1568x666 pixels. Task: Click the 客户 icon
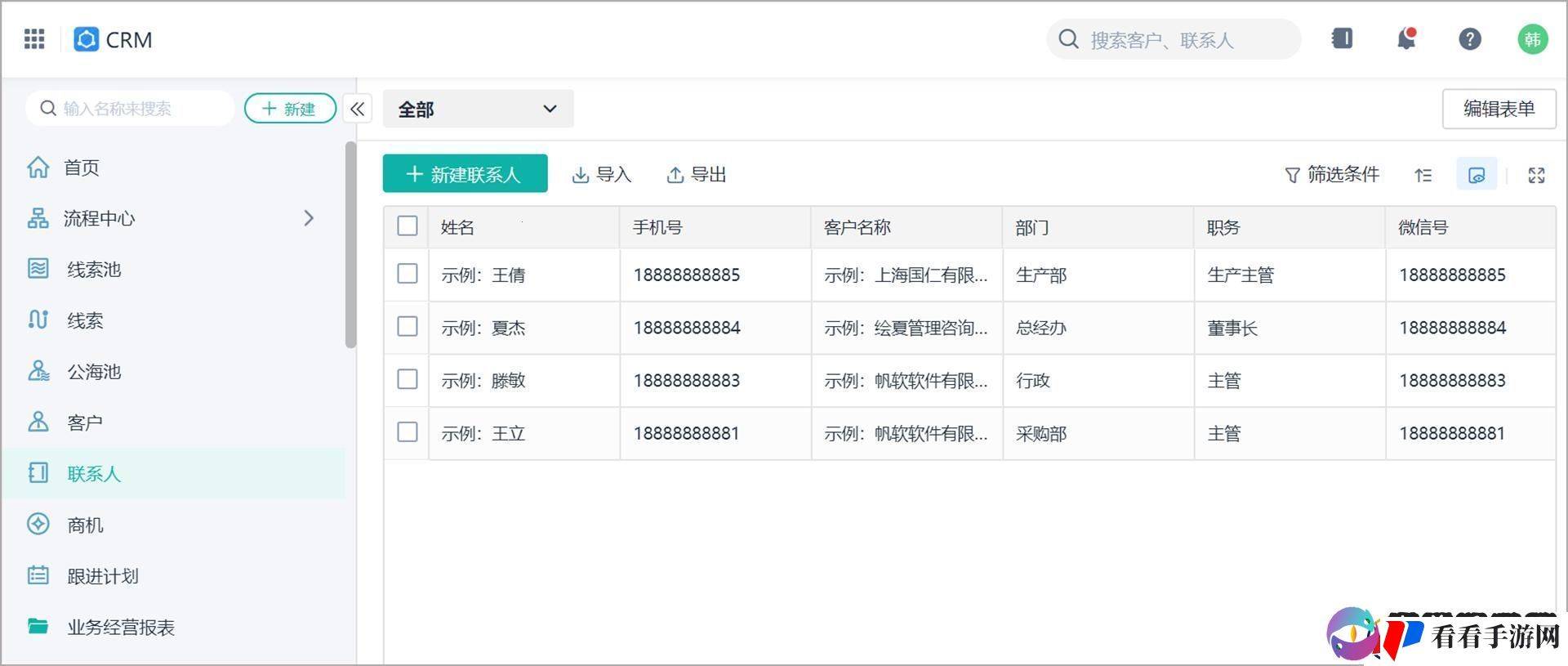[x=38, y=422]
